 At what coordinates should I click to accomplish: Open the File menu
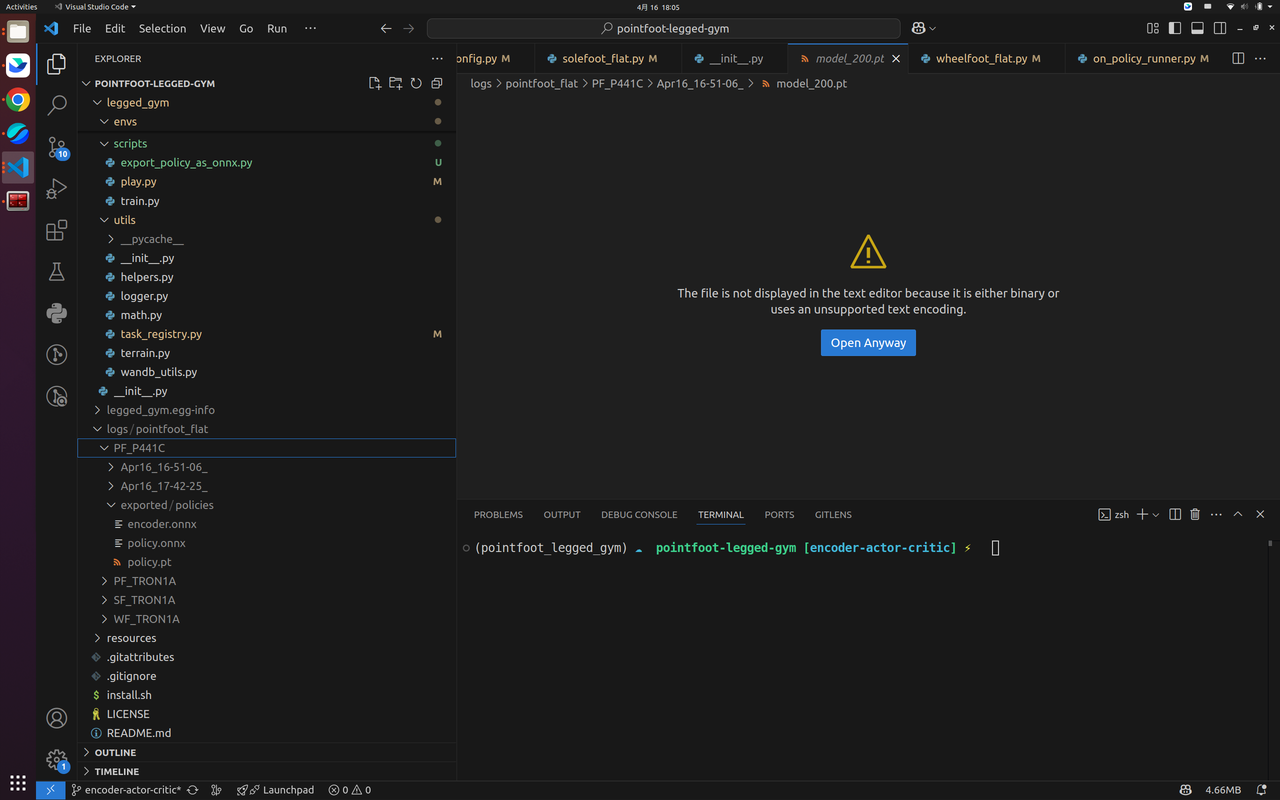coord(82,29)
